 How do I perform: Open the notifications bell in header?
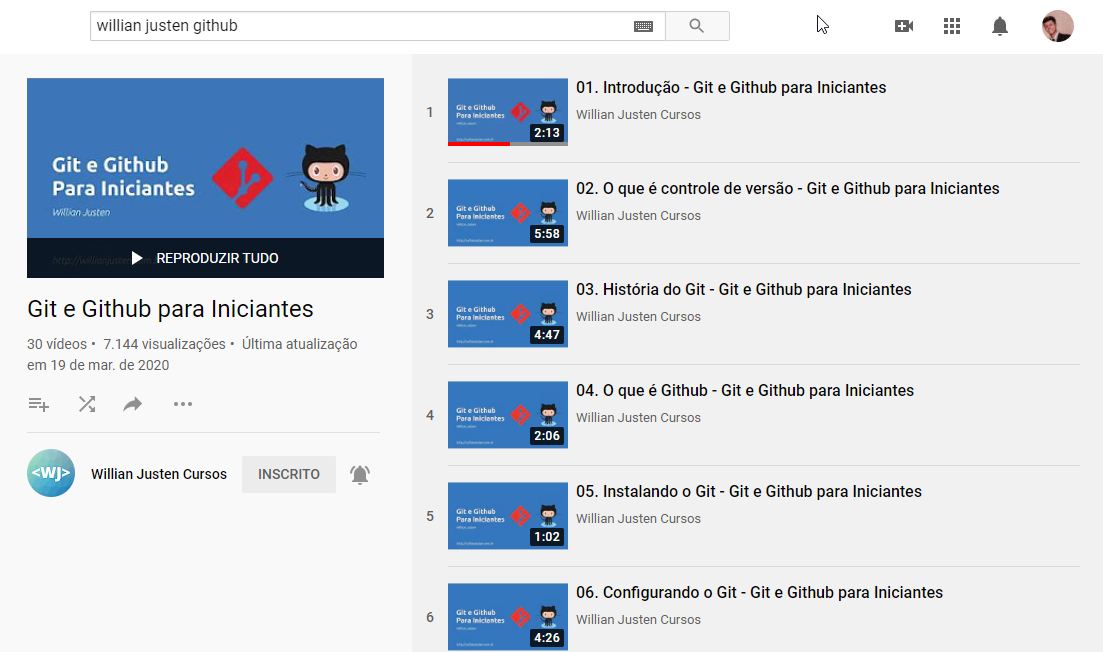(1000, 27)
